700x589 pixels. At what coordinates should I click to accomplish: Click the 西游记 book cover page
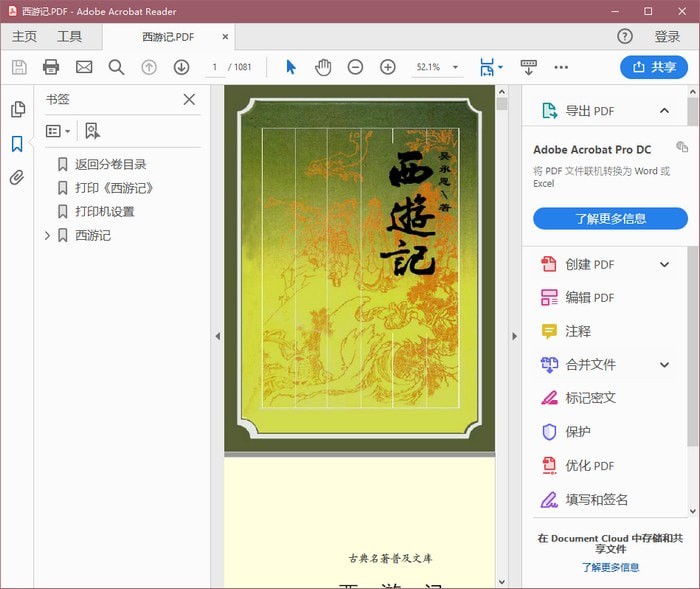coord(359,268)
